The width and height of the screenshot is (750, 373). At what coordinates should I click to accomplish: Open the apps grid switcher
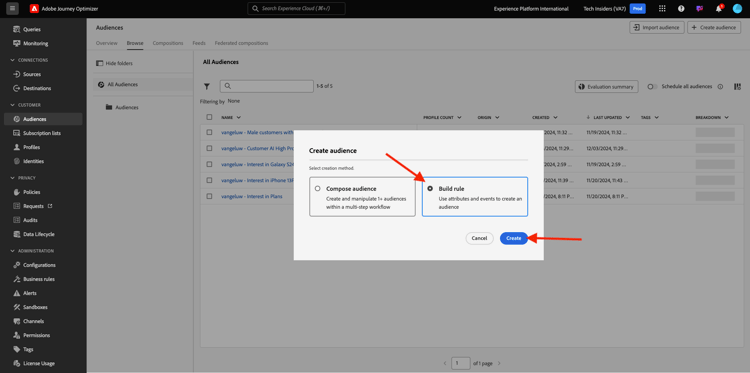pyautogui.click(x=662, y=9)
